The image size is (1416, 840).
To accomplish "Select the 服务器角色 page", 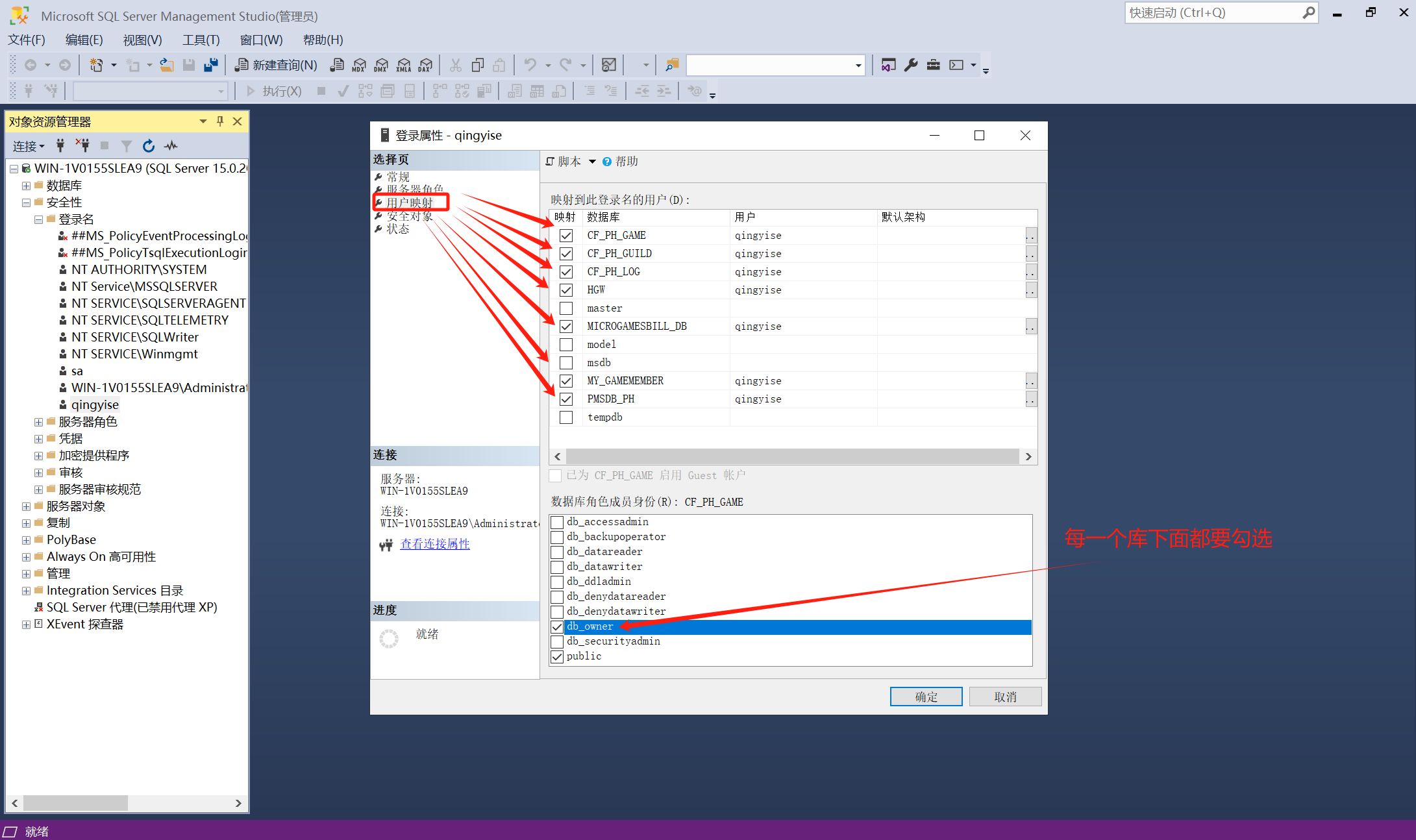I will click(x=415, y=189).
